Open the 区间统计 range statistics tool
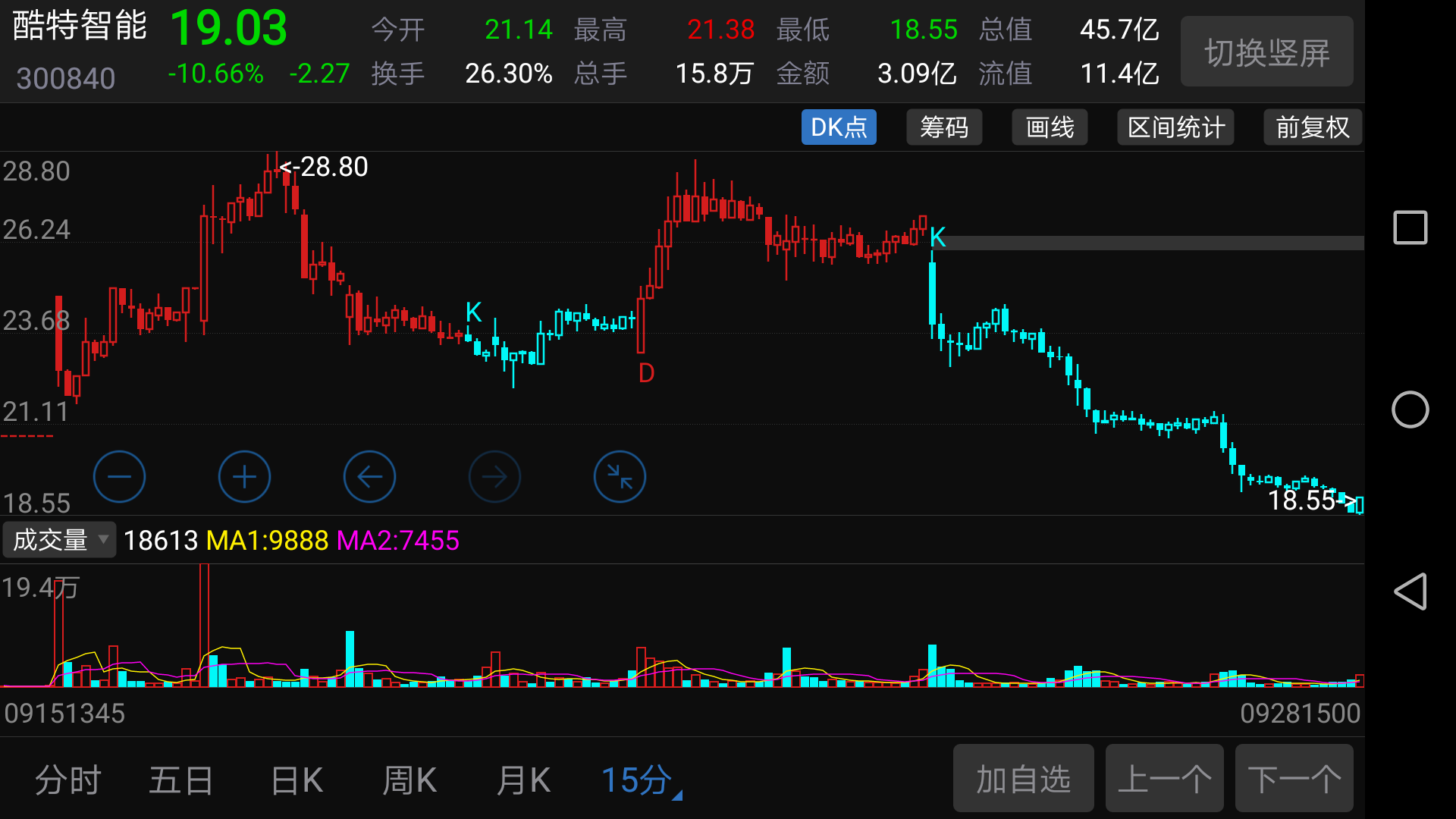The width and height of the screenshot is (1456, 819). (x=1175, y=127)
